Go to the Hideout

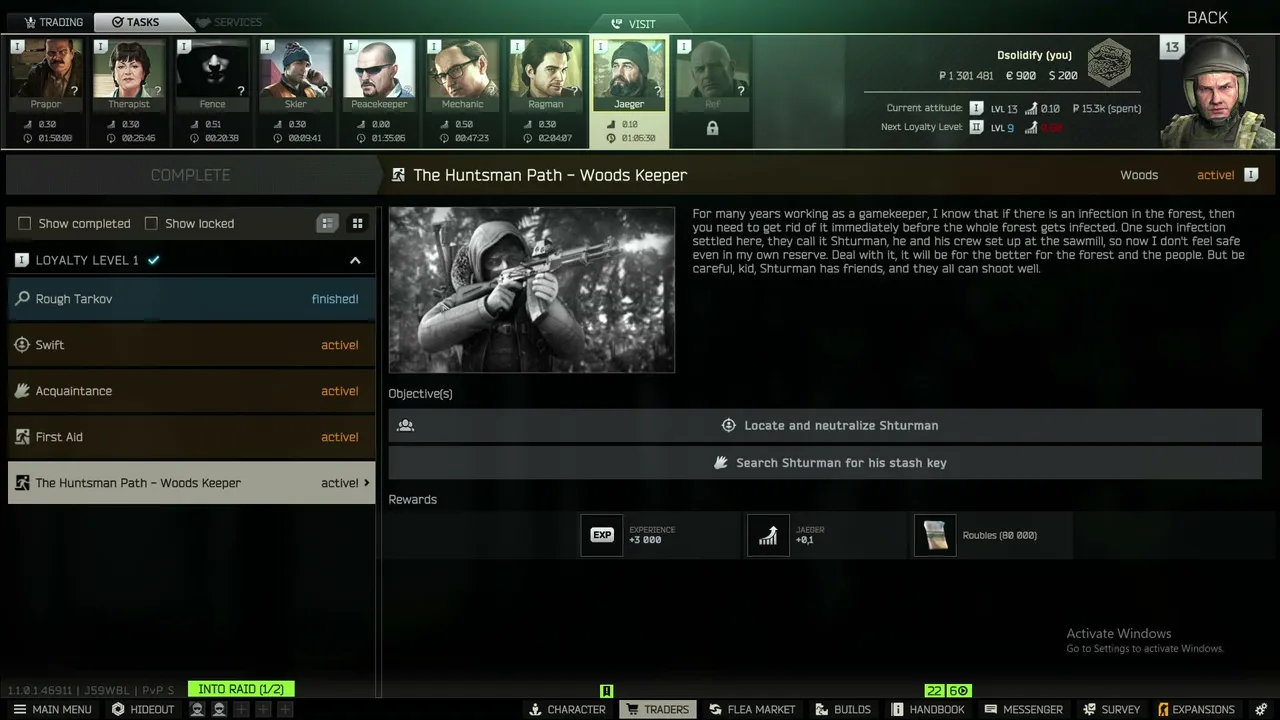click(x=143, y=709)
